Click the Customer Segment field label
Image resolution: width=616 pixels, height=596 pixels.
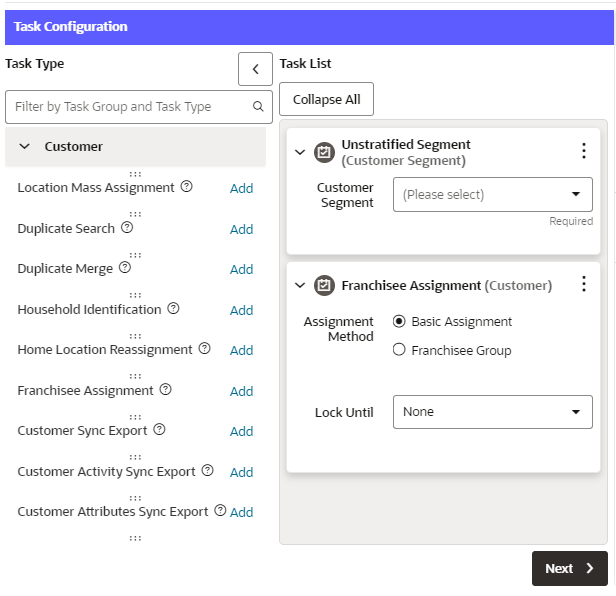345,195
